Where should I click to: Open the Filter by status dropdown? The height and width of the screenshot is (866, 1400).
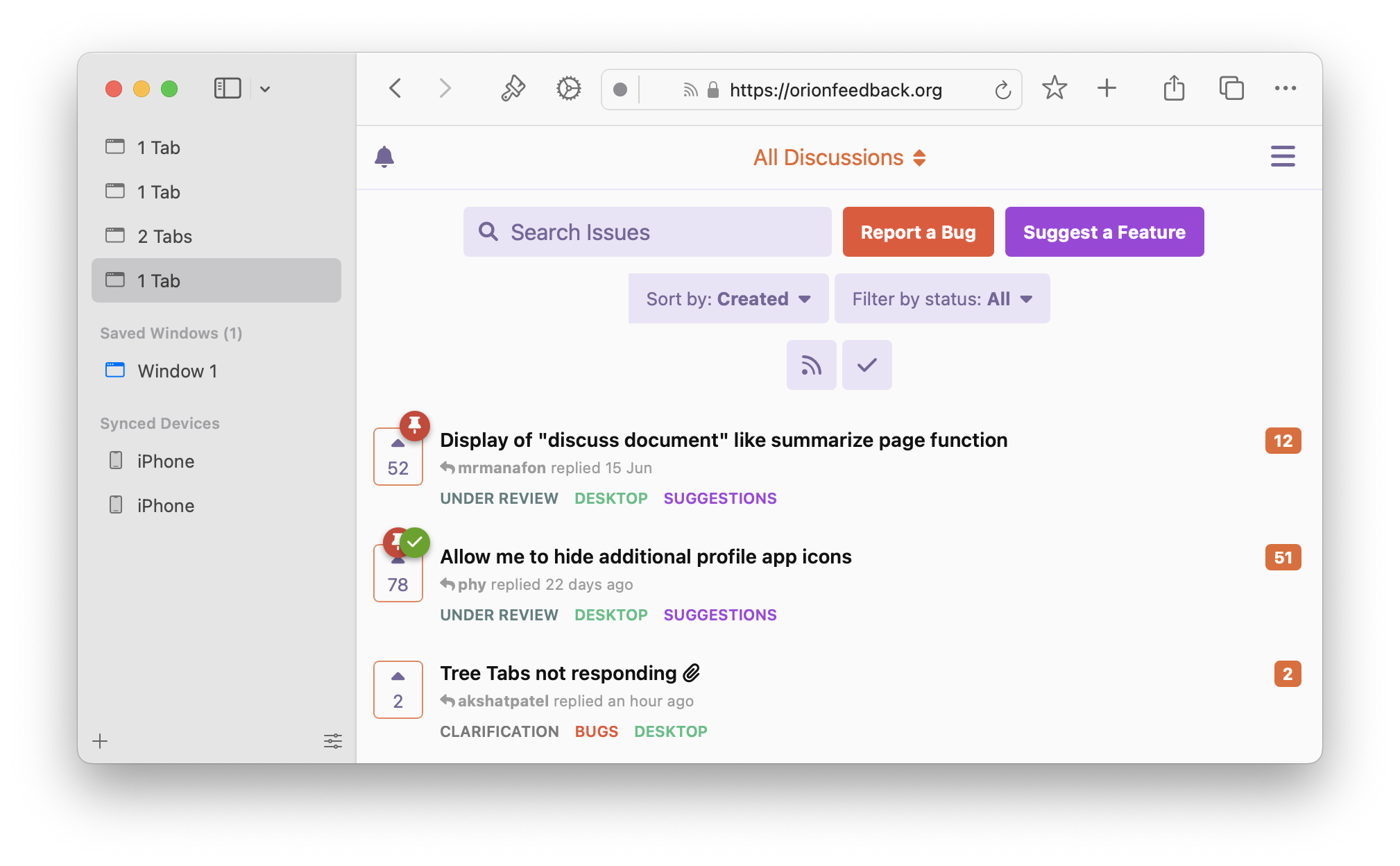click(x=941, y=298)
